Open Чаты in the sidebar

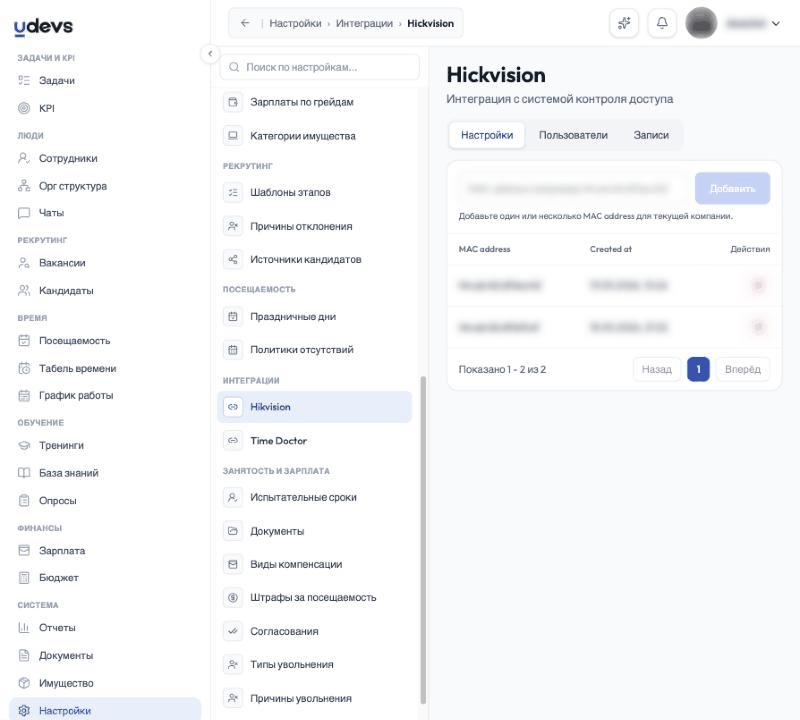point(105,213)
